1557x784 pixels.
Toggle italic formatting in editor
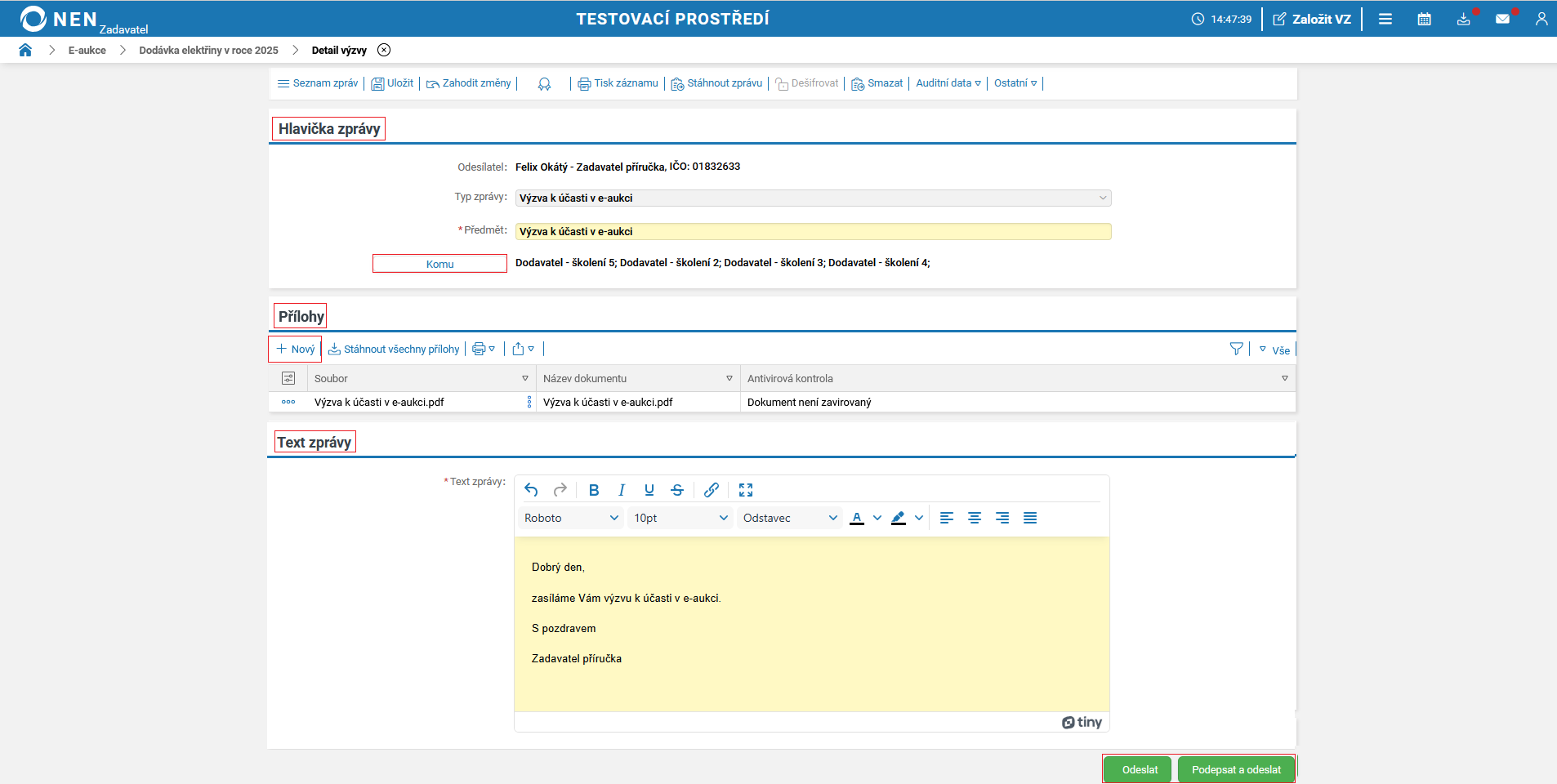622,490
